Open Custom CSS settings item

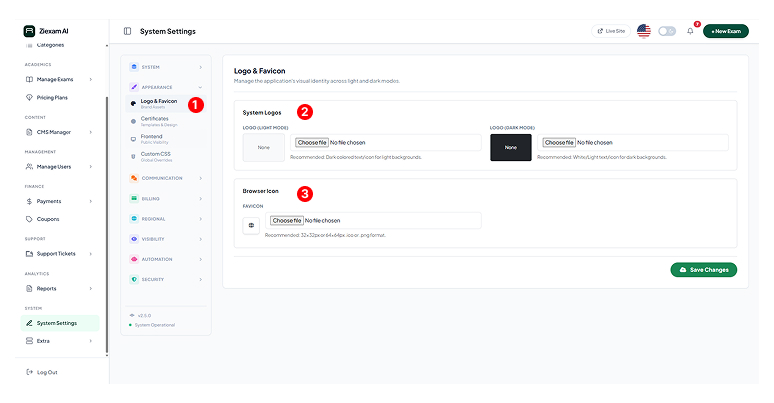156,156
